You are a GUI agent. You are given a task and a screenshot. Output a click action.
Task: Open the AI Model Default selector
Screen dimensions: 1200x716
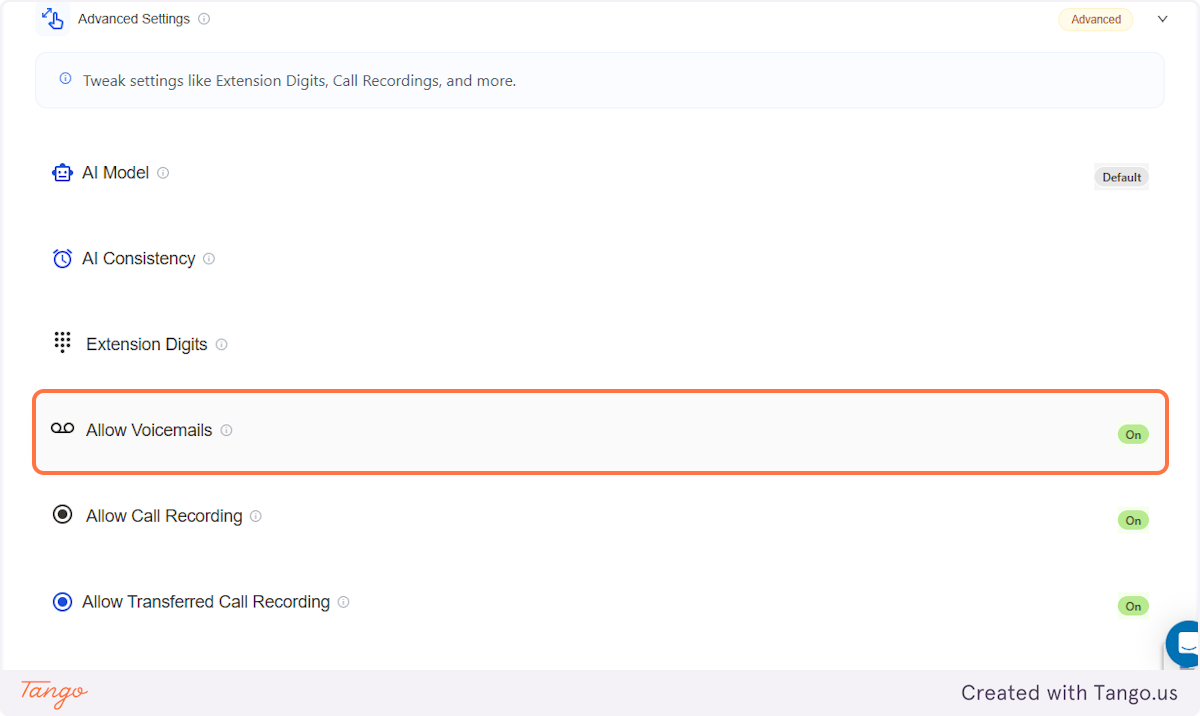pos(1121,177)
